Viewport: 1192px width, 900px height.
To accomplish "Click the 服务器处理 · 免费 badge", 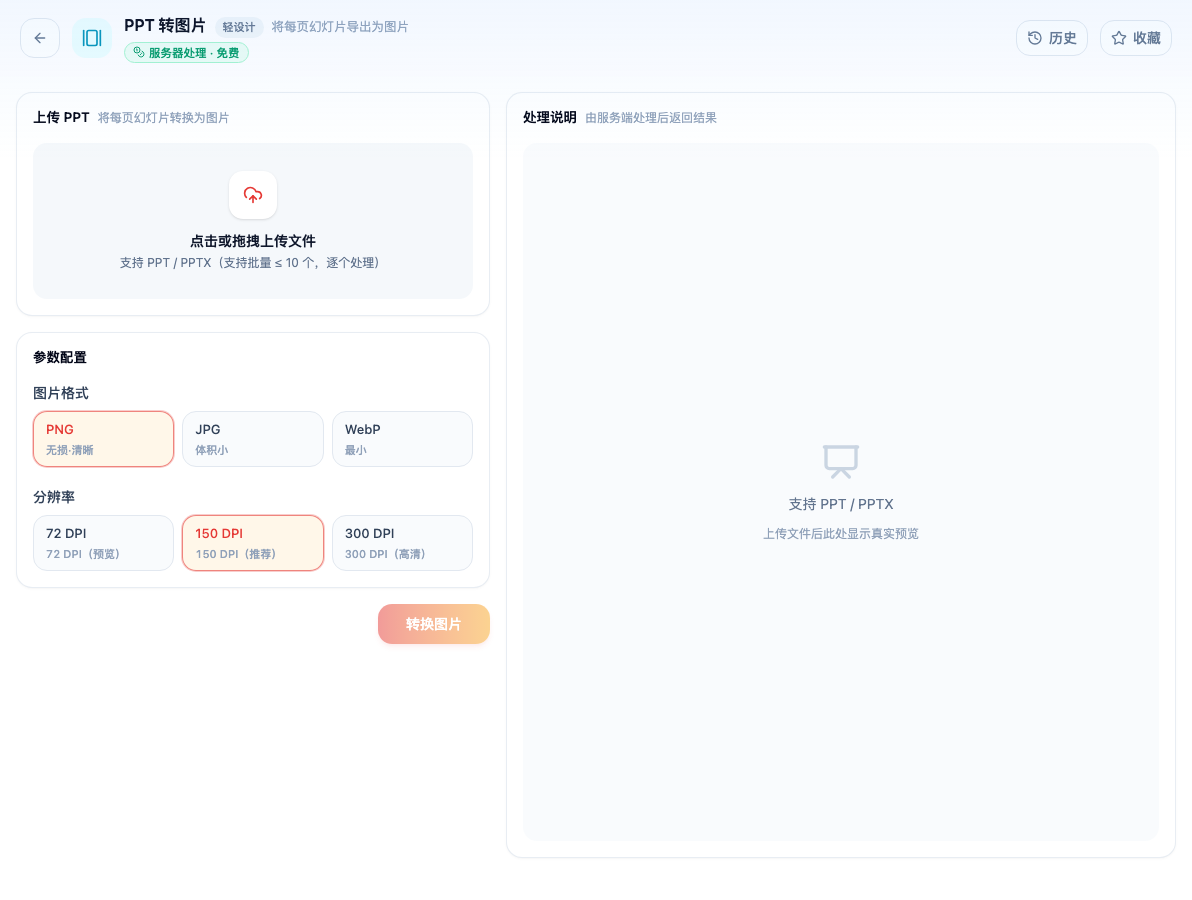I will [x=186, y=52].
